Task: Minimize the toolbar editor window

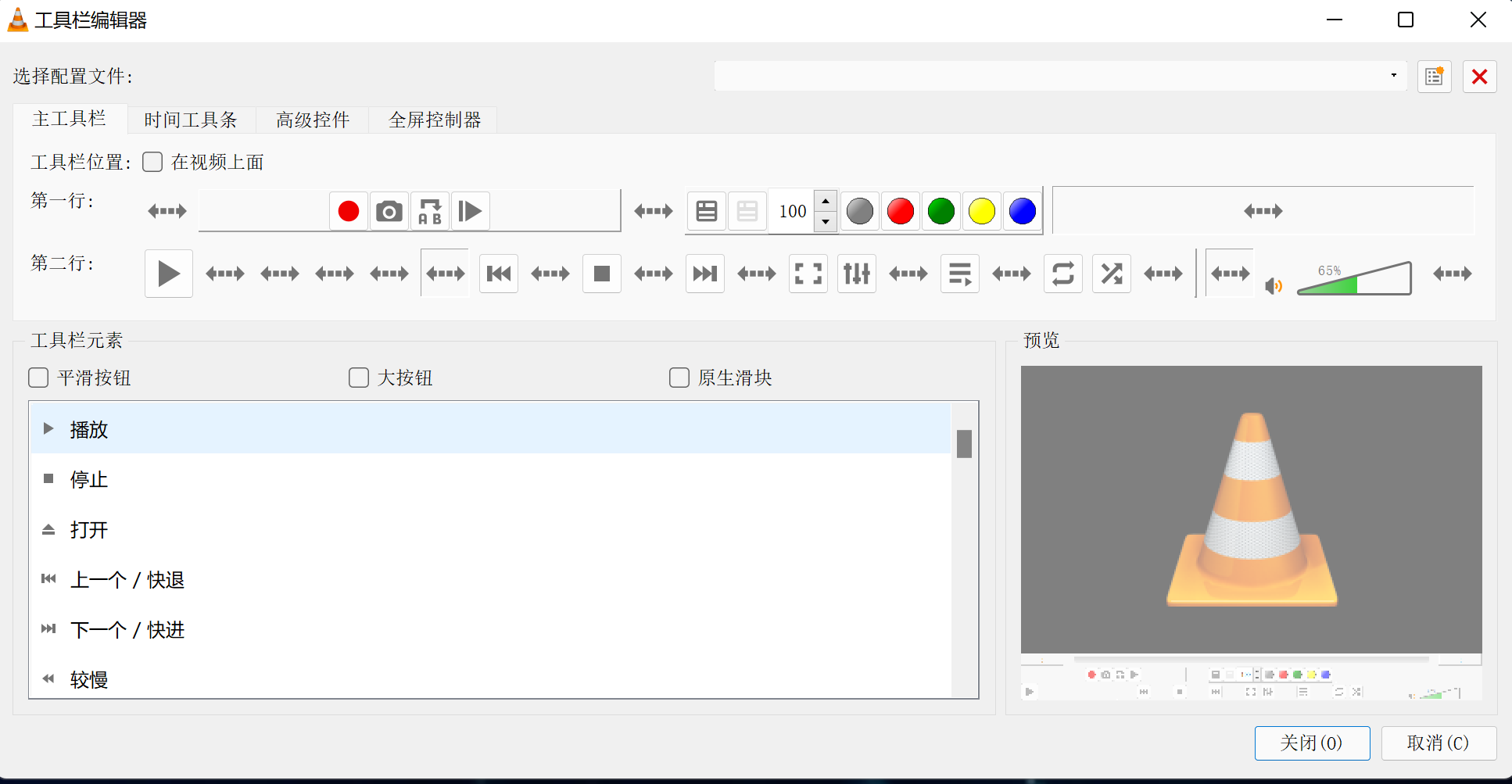Action: tap(1335, 20)
